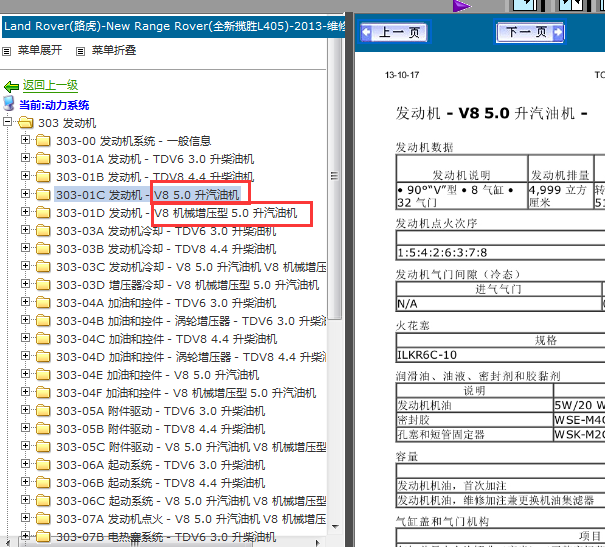Click the folder icon of 303-03B 发动机冷却
The width and height of the screenshot is (605, 547).
pos(43,249)
